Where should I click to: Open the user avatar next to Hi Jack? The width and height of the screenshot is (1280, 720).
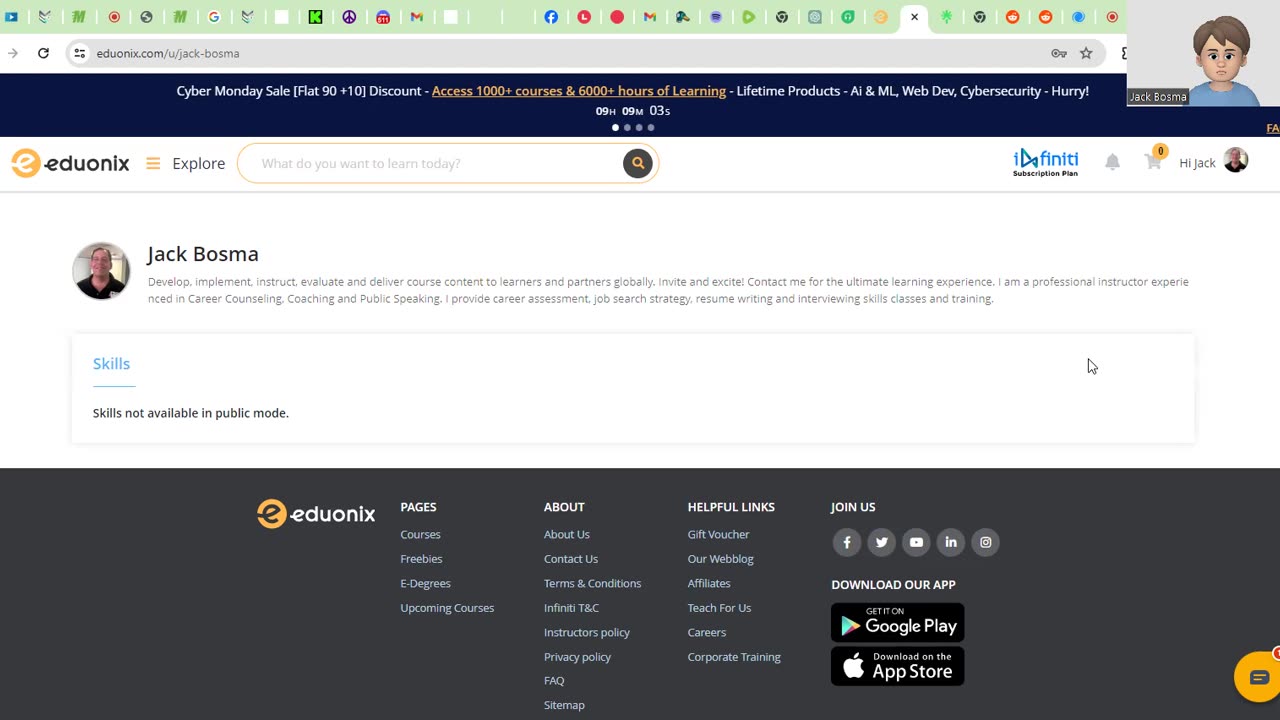1236,161
